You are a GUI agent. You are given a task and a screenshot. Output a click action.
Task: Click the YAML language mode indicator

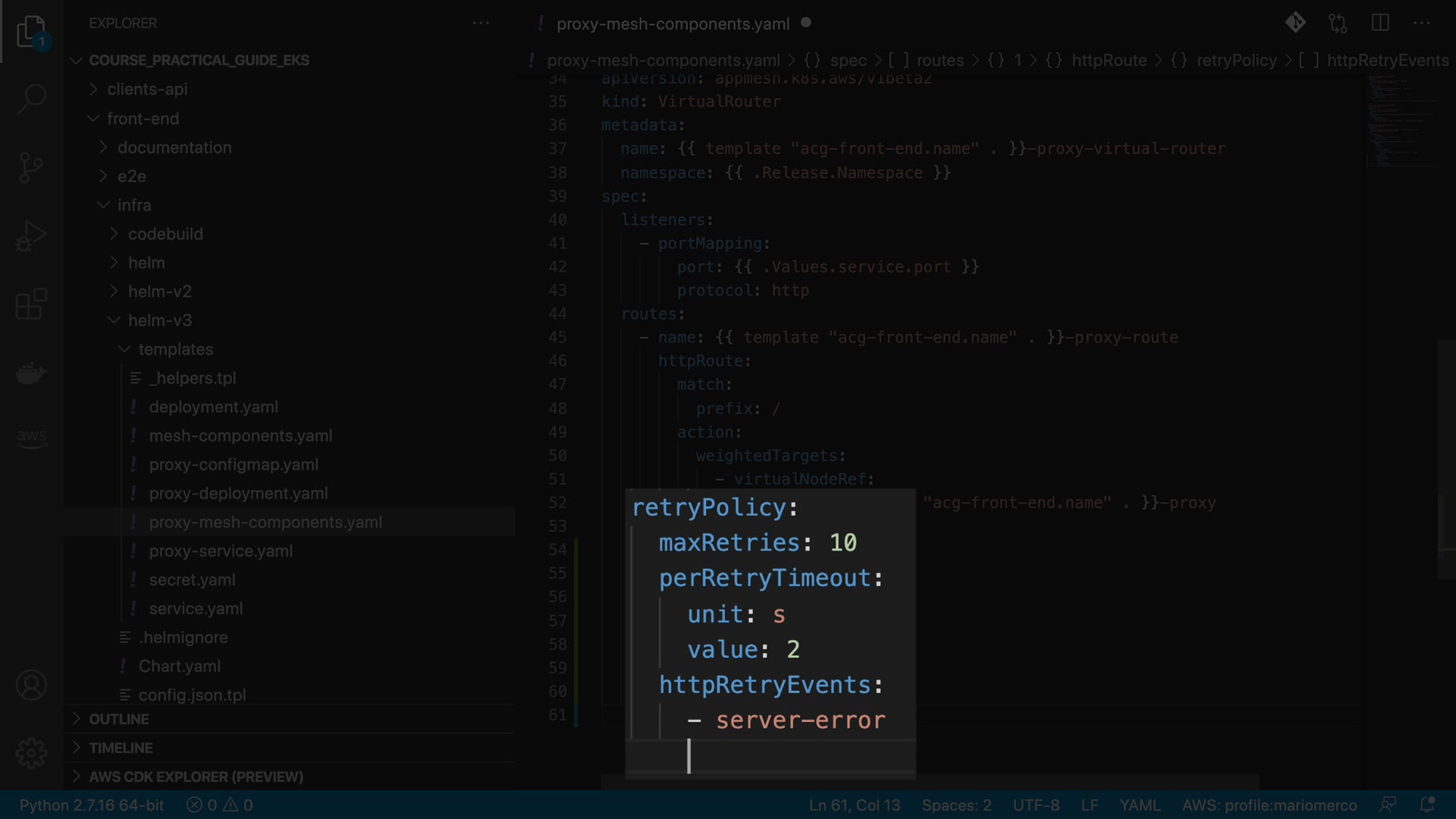1140,805
